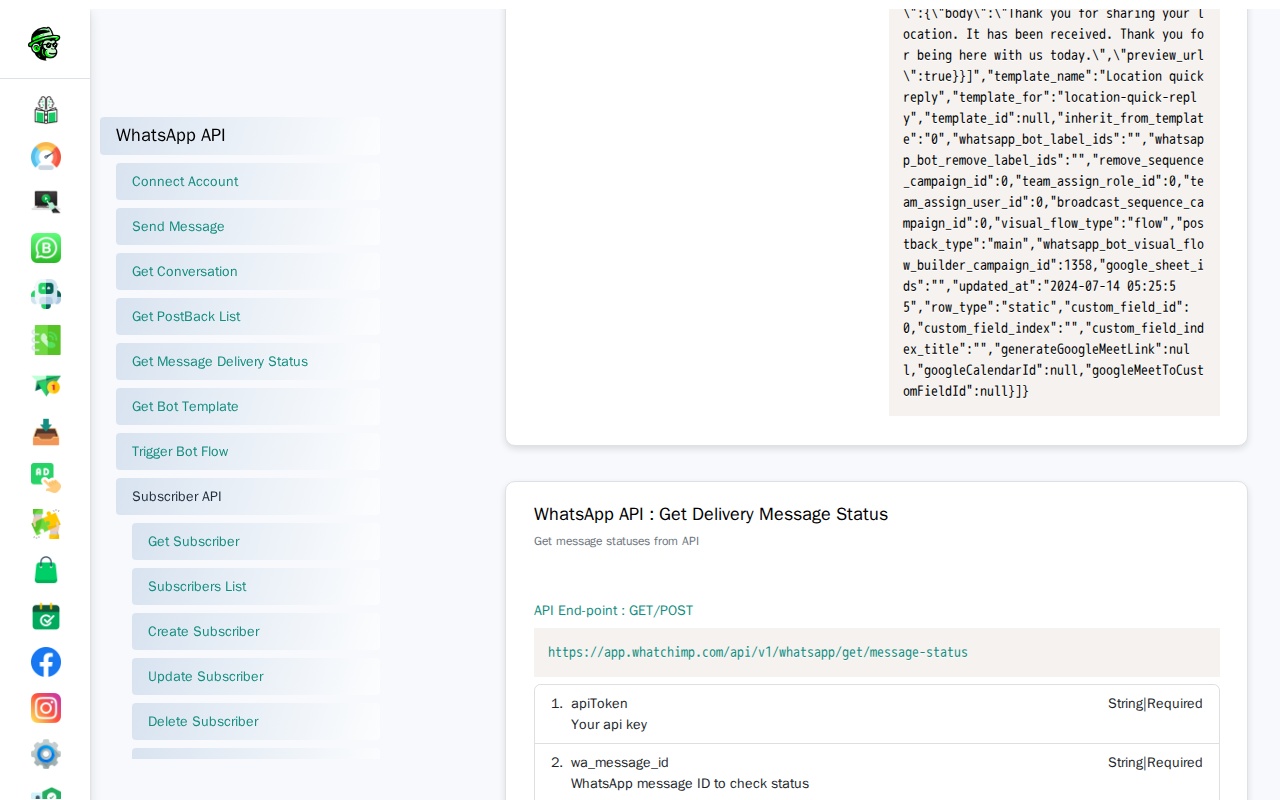Image resolution: width=1280 pixels, height=800 pixels.
Task: Go to Send Message section
Action: click(248, 227)
